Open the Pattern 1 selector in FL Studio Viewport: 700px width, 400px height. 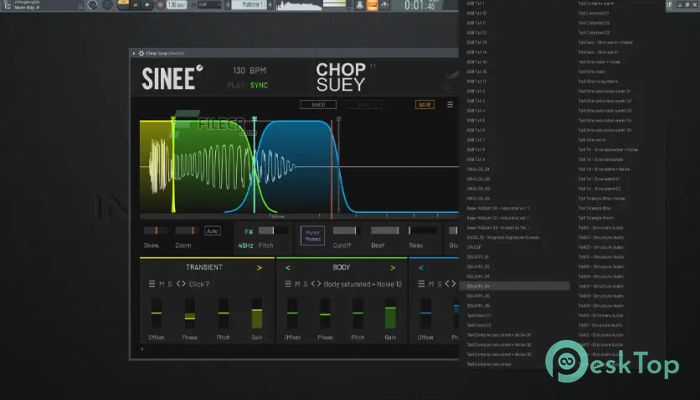pos(251,5)
